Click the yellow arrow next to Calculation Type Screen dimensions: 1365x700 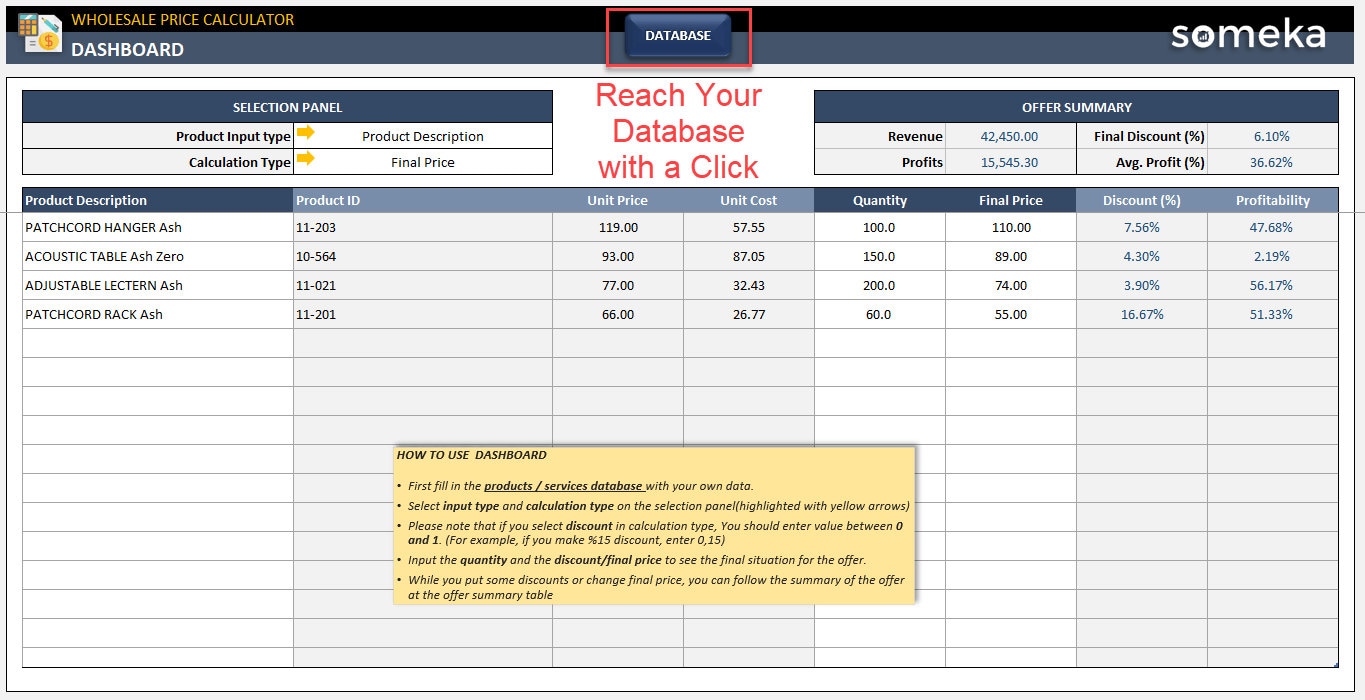307,161
